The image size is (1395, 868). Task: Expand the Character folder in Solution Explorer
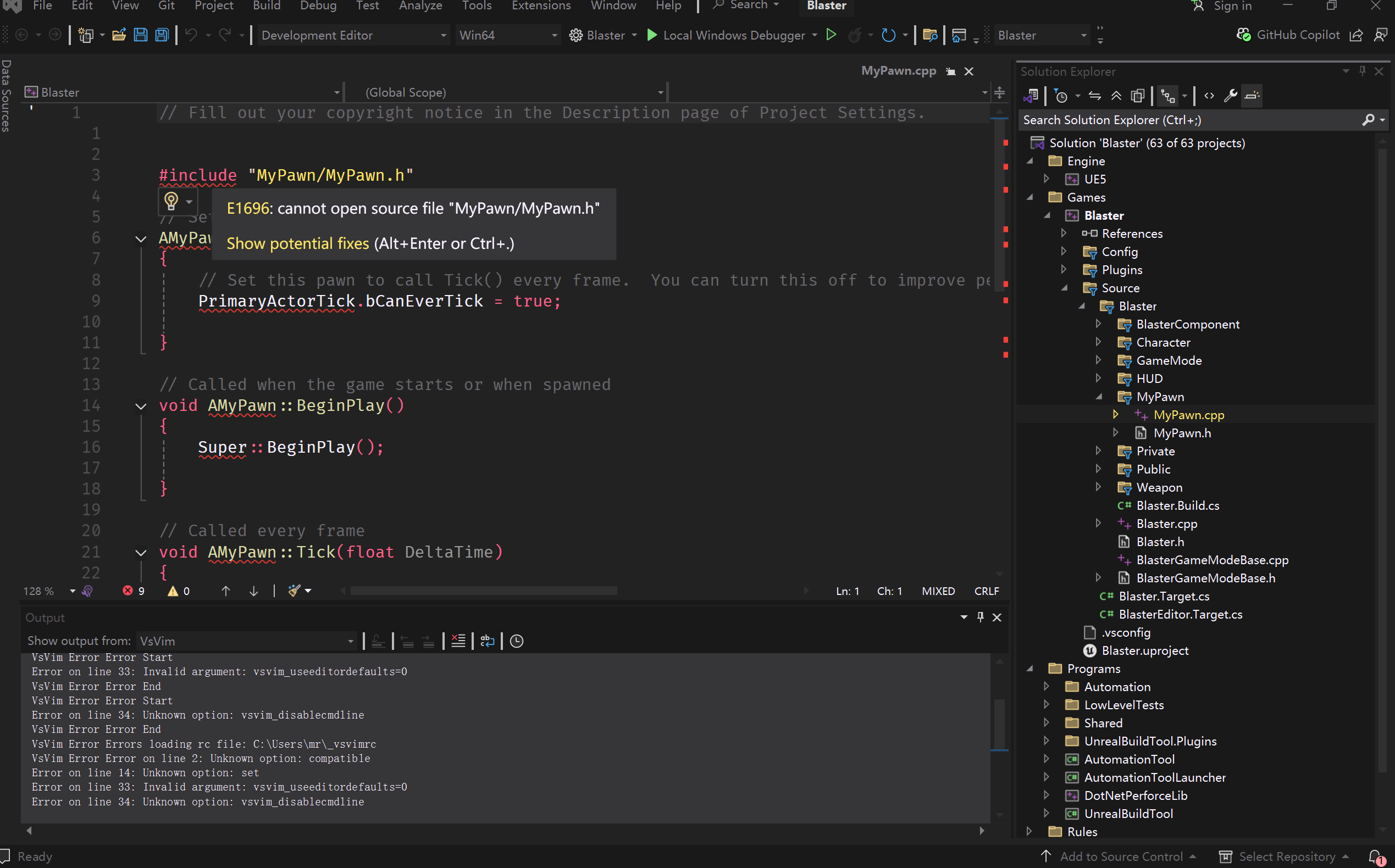(1098, 342)
